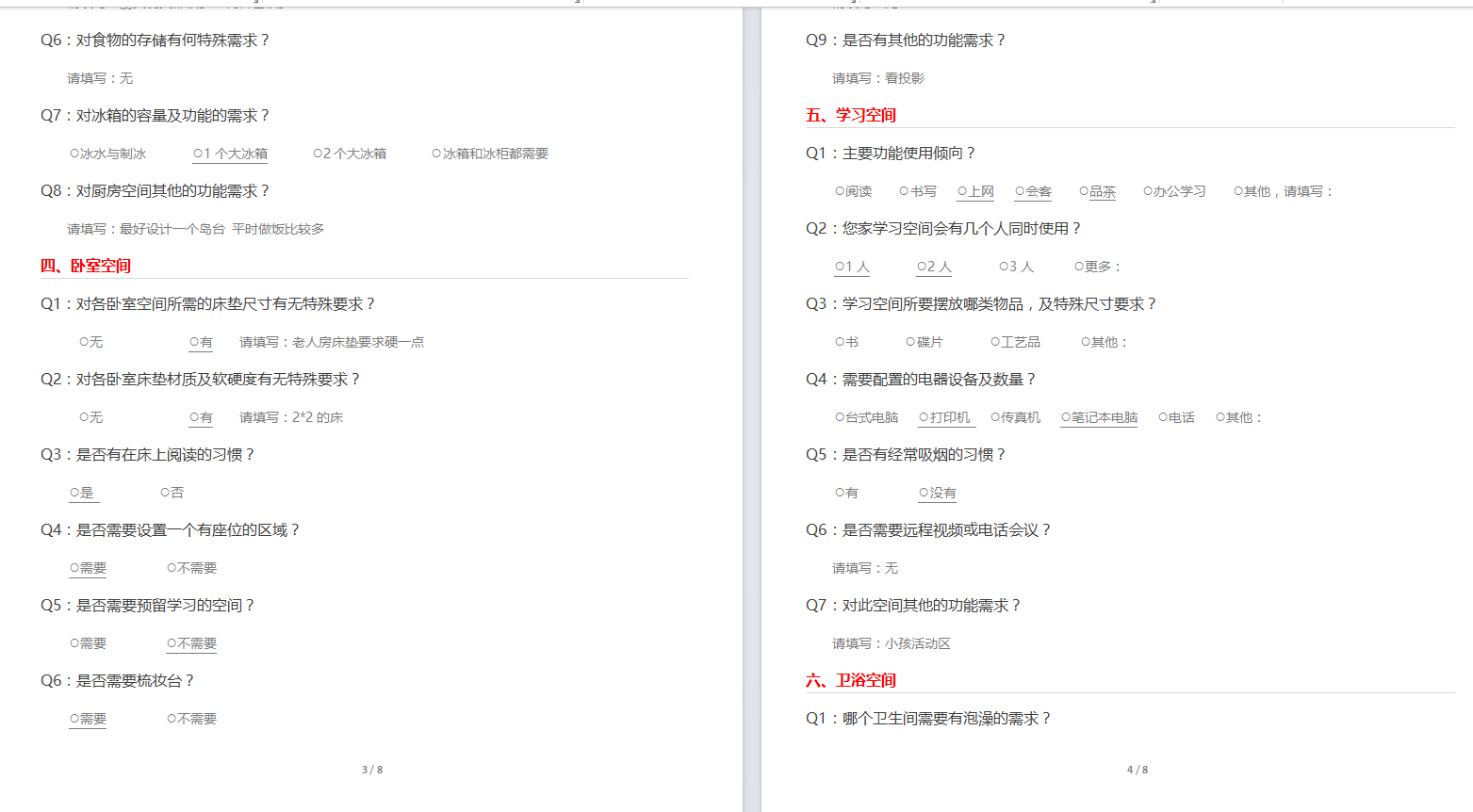
Task: Select 冰箱和冰柜都需要 option
Action: pos(490,154)
